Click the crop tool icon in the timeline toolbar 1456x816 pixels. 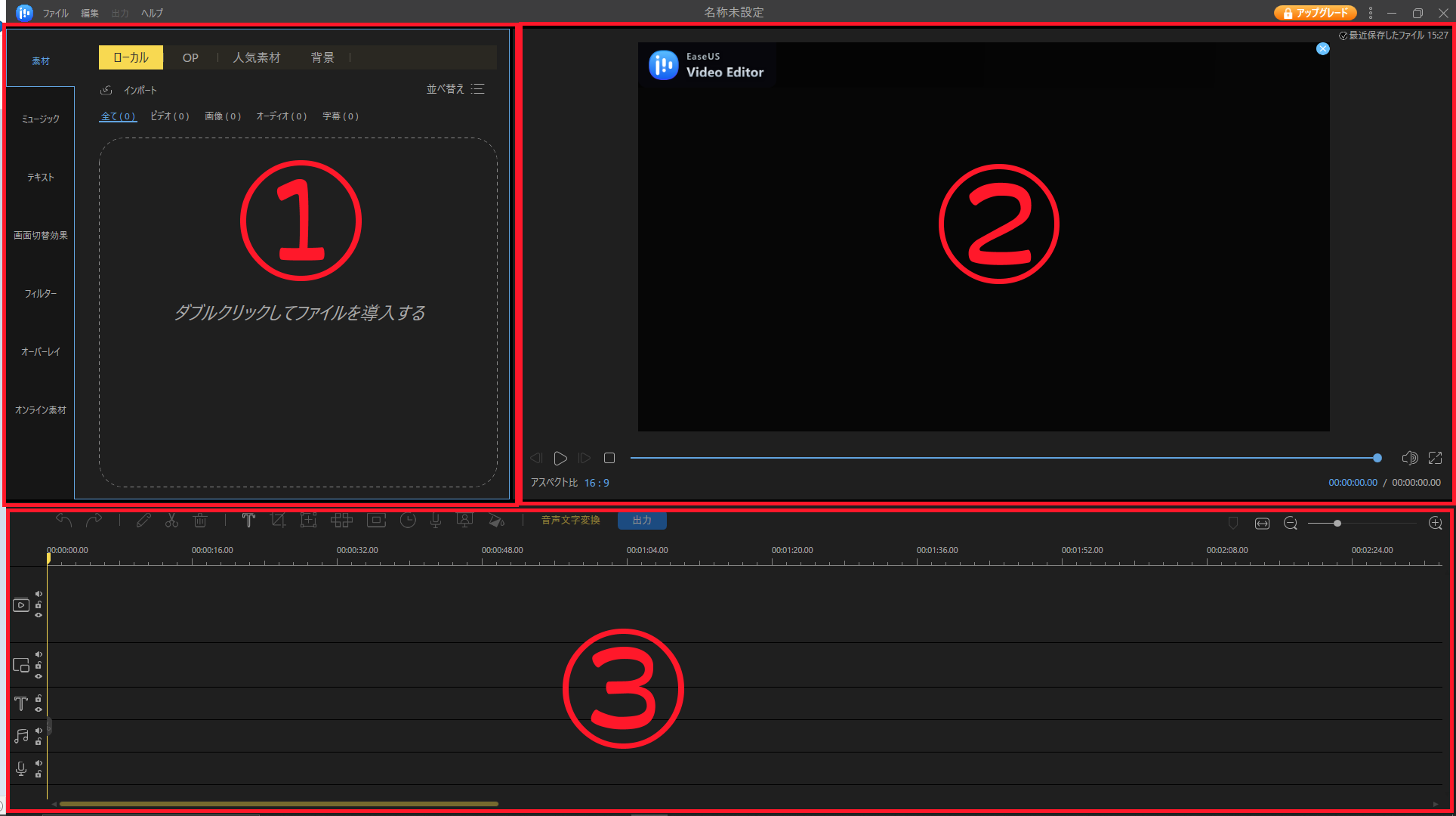point(278,521)
